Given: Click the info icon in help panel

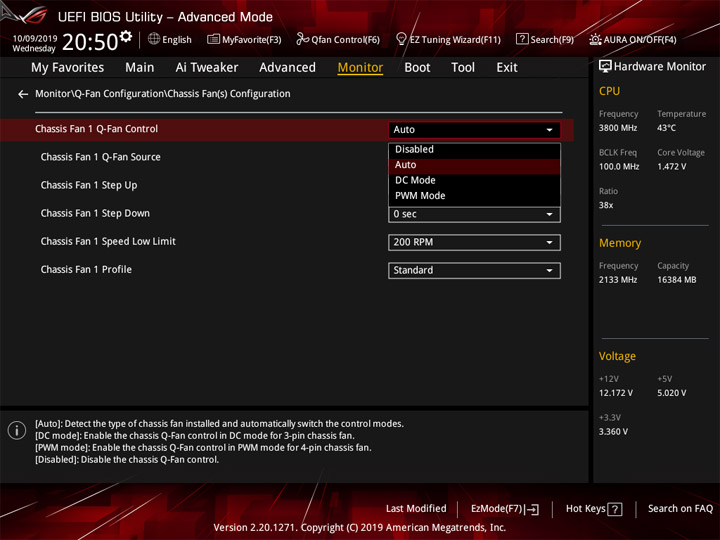Looking at the screenshot, I should click(x=17, y=430).
